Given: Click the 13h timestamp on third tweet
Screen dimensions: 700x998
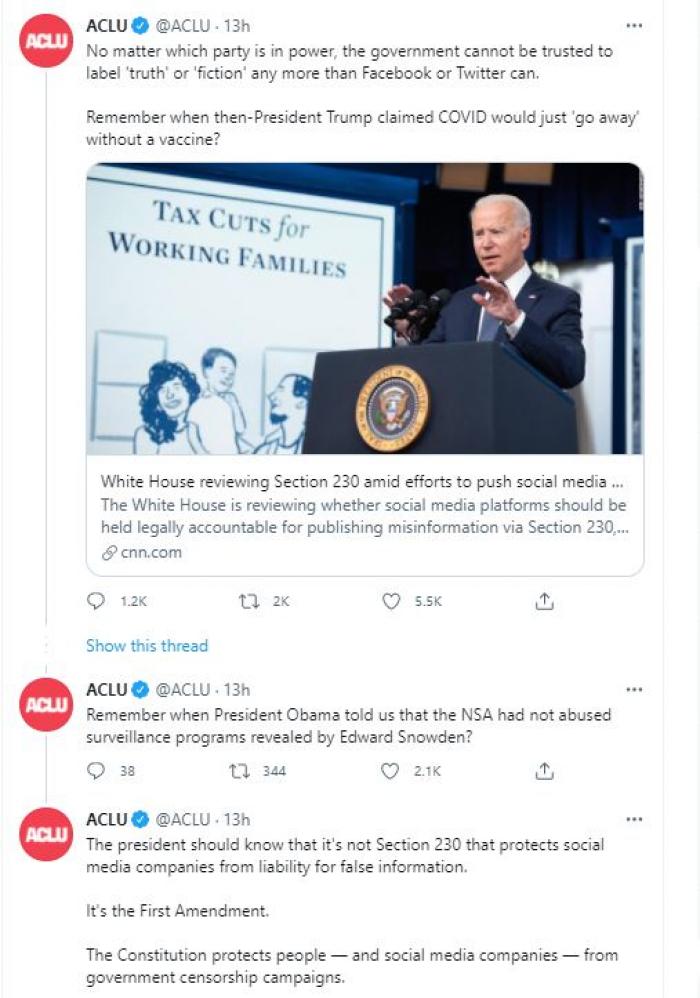Looking at the screenshot, I should coord(237,819).
